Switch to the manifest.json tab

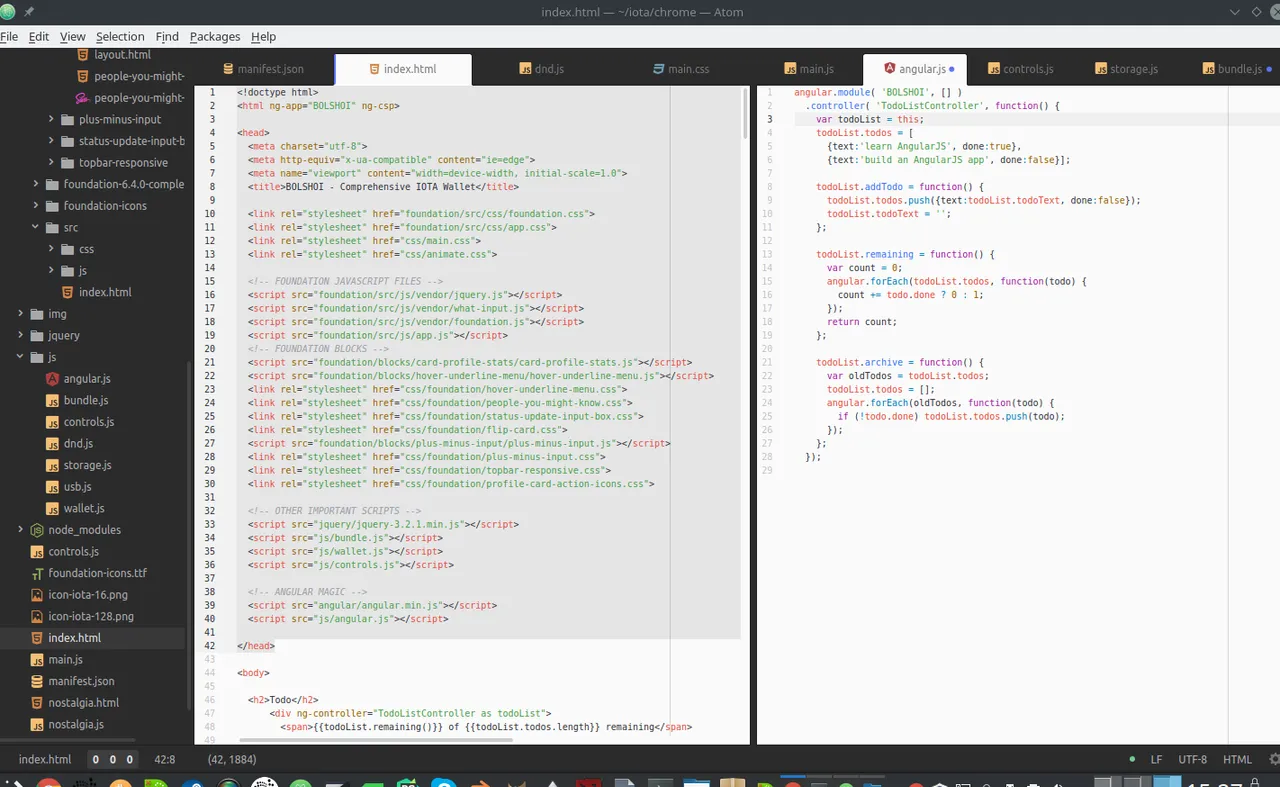point(264,69)
